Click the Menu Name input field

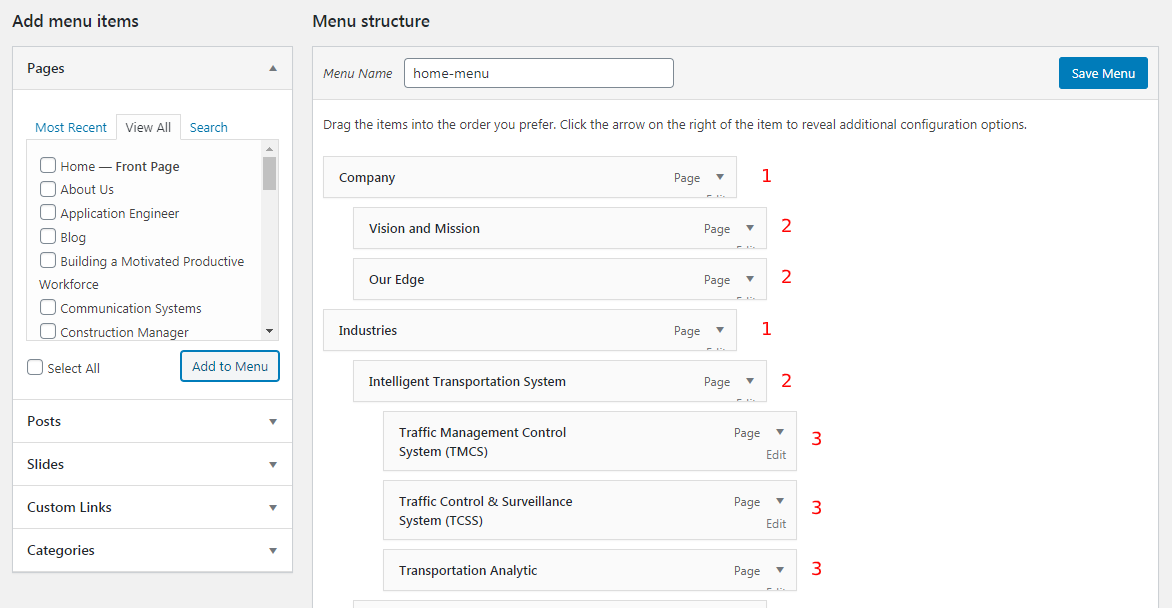coord(539,73)
